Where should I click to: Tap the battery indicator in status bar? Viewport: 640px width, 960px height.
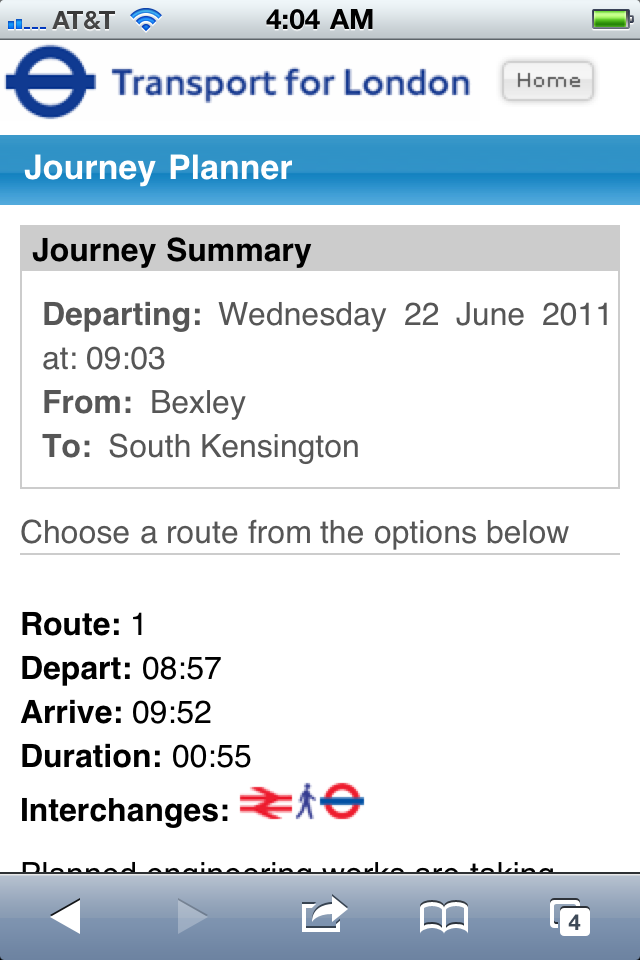608,20
